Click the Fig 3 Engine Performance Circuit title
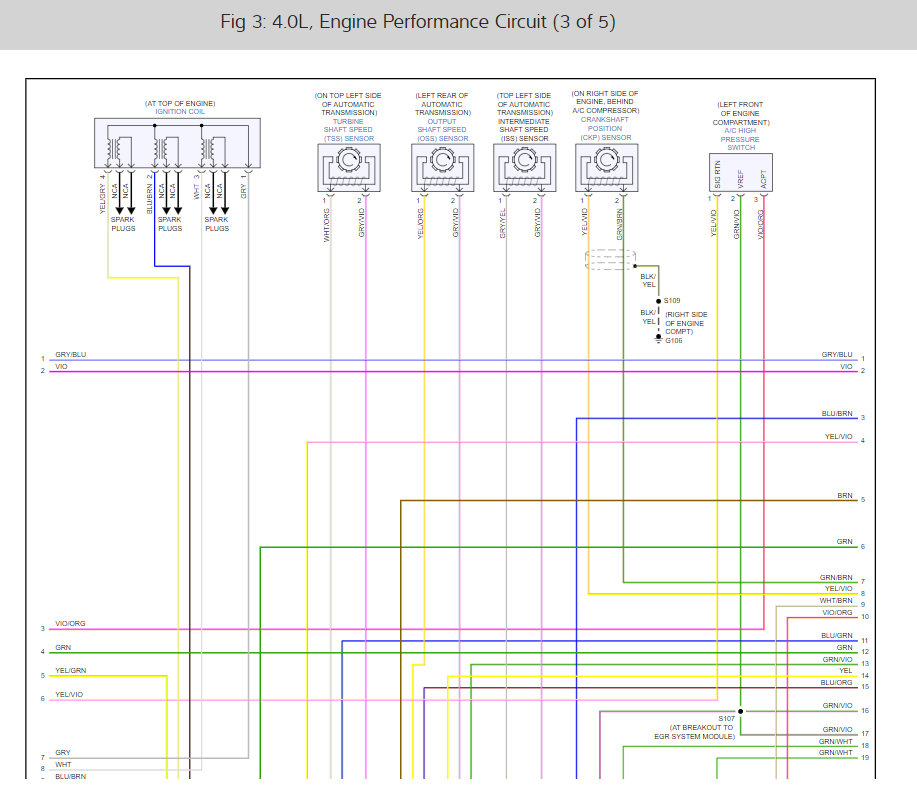Screen dimensions: 917x808 418,22
